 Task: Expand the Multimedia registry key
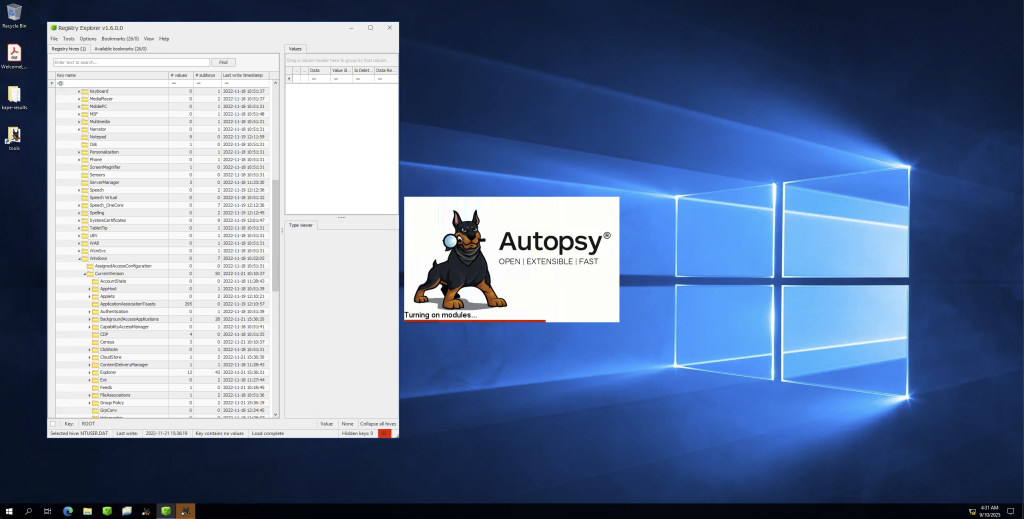(79, 121)
